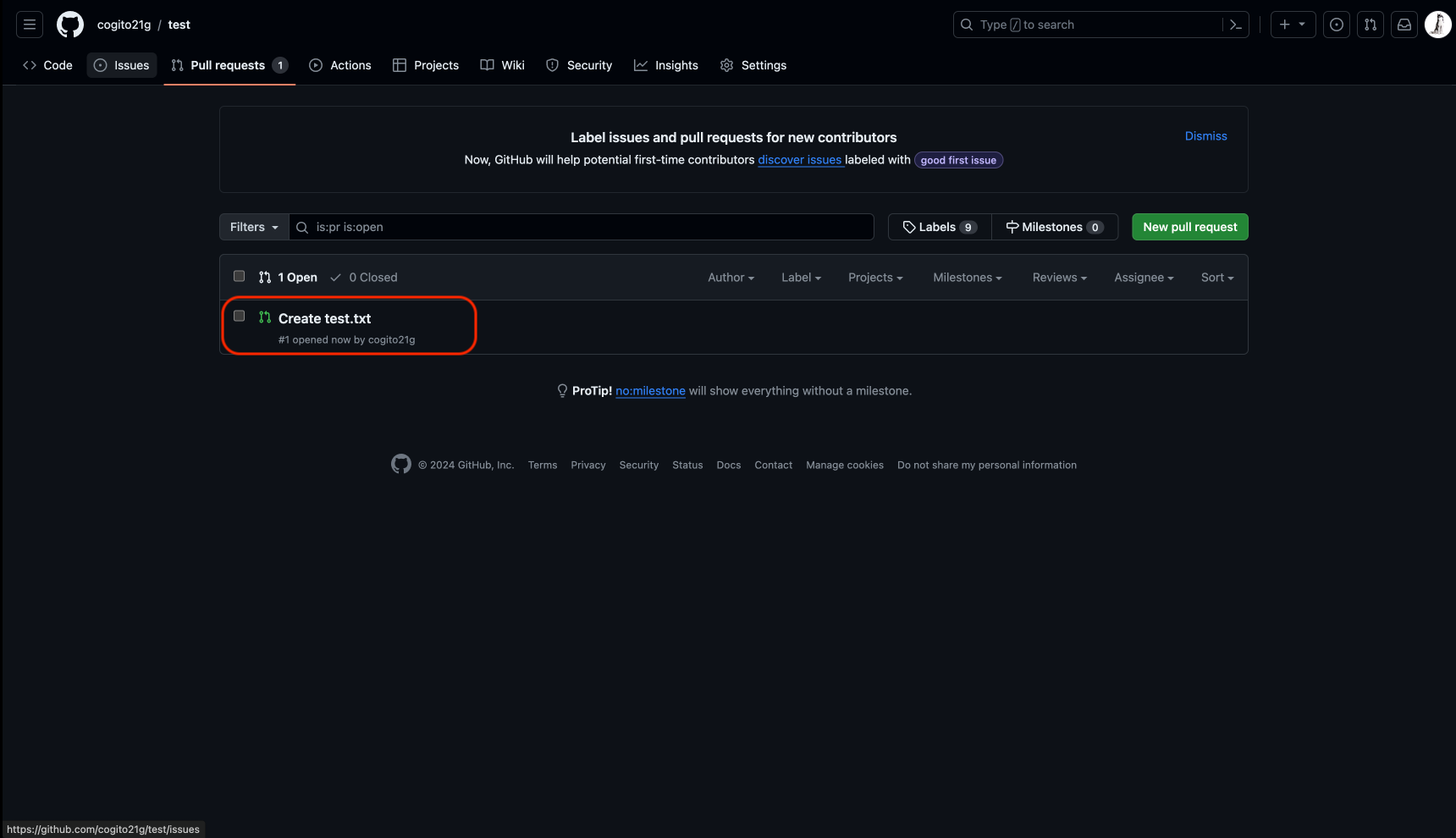Open the user avatar menu
This screenshot has width=1456, height=838.
pyautogui.click(x=1438, y=25)
